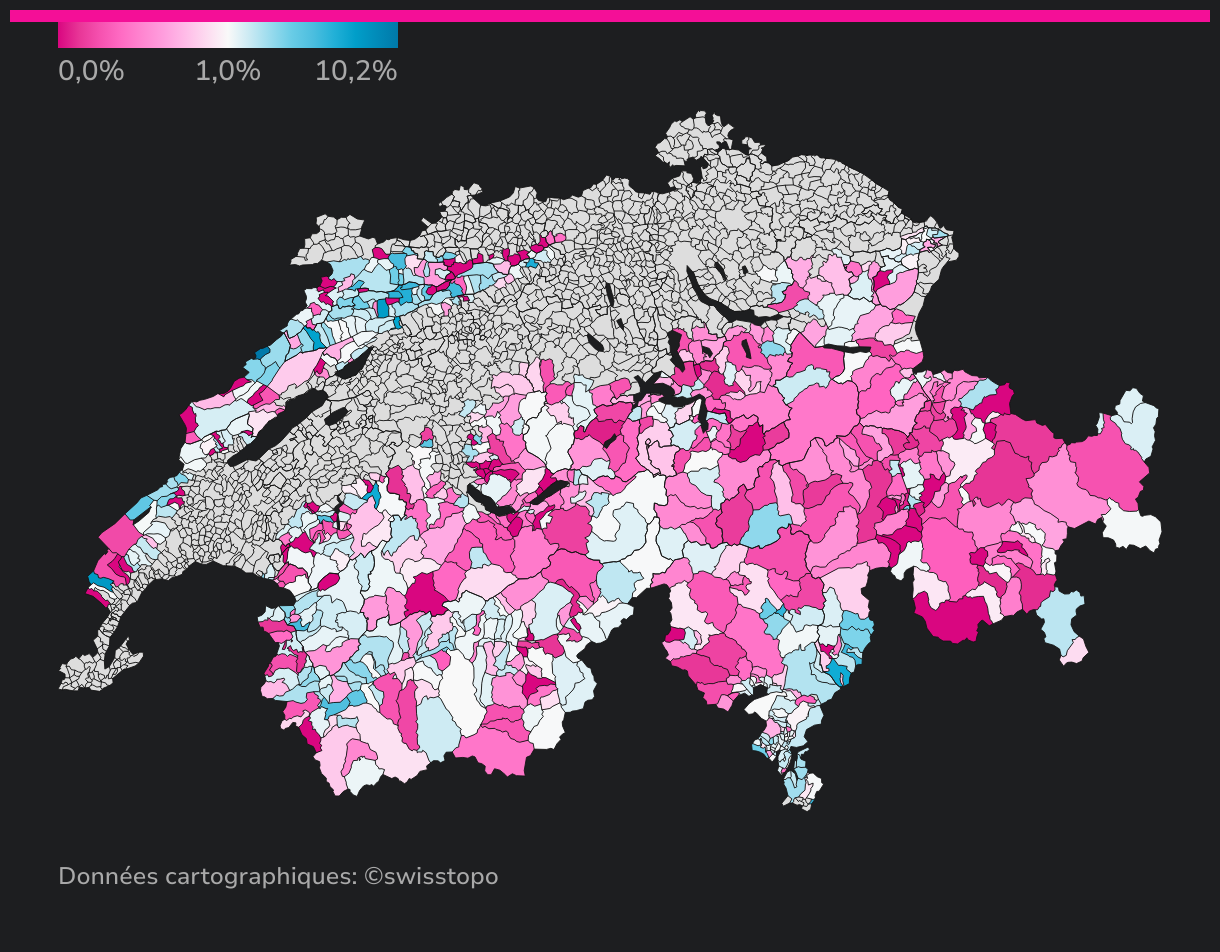Click the "10,2%" legend label
The width and height of the screenshot is (1220, 952).
356,72
